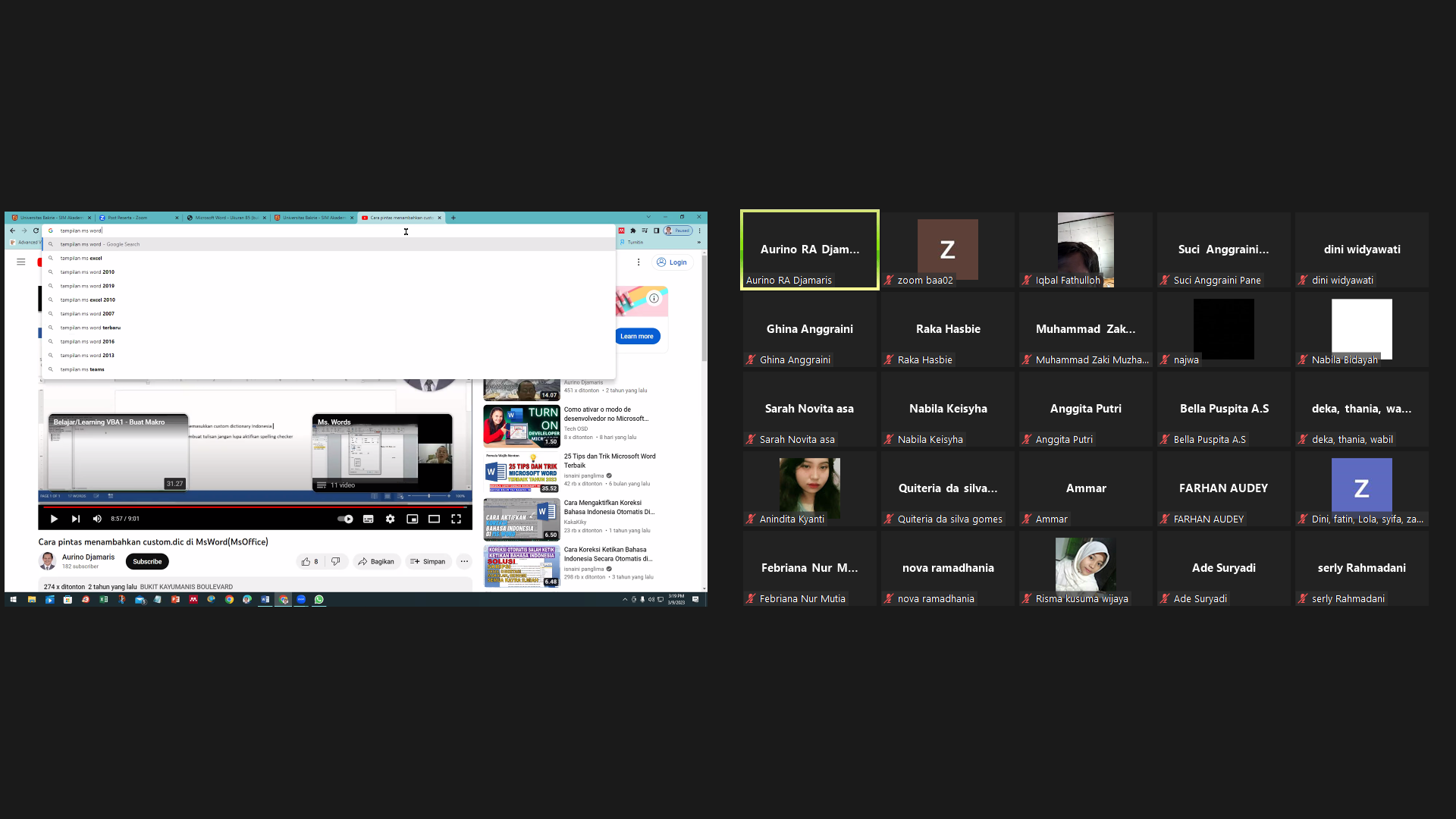
Task: Subscribe to Aurino Djamaris channel
Action: 147,562
